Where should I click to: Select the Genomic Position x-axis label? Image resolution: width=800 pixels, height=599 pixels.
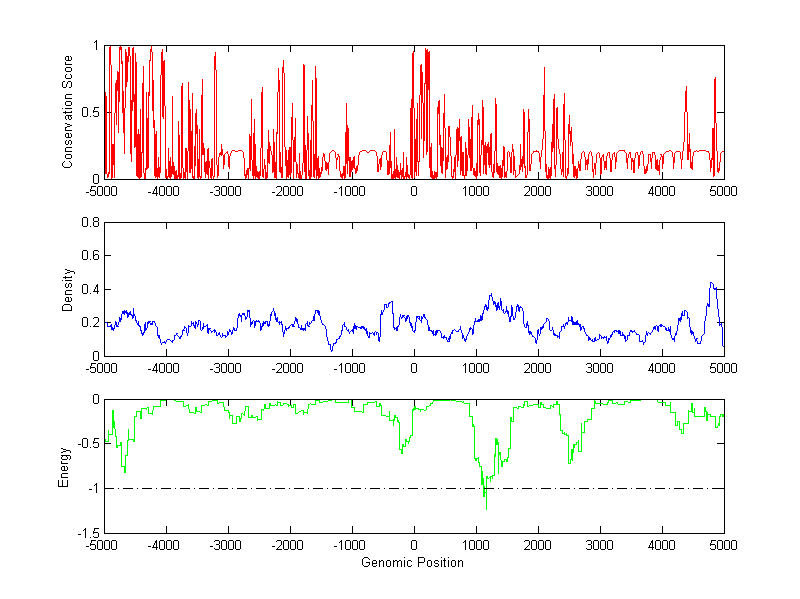(x=413, y=563)
